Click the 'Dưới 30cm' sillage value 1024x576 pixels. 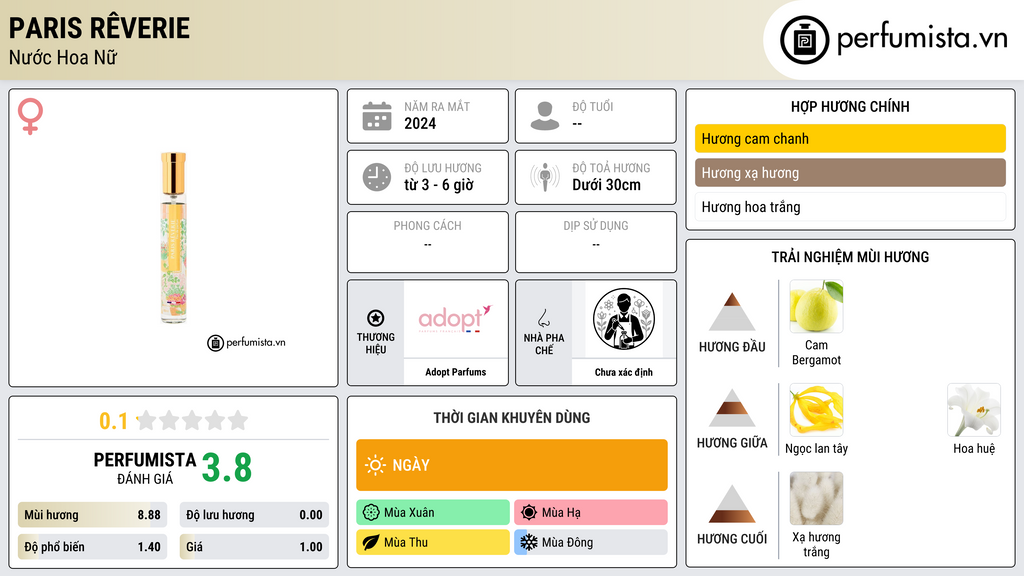(607, 185)
